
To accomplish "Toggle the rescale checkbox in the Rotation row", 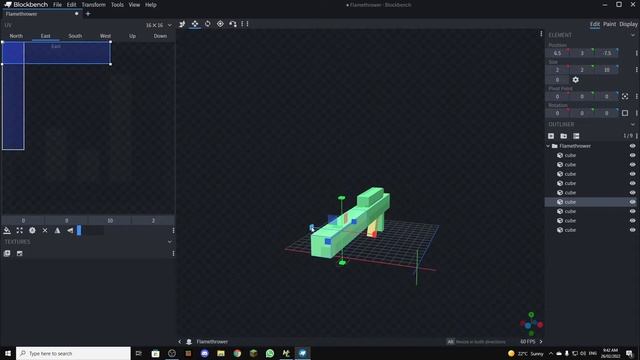I will 625,113.
